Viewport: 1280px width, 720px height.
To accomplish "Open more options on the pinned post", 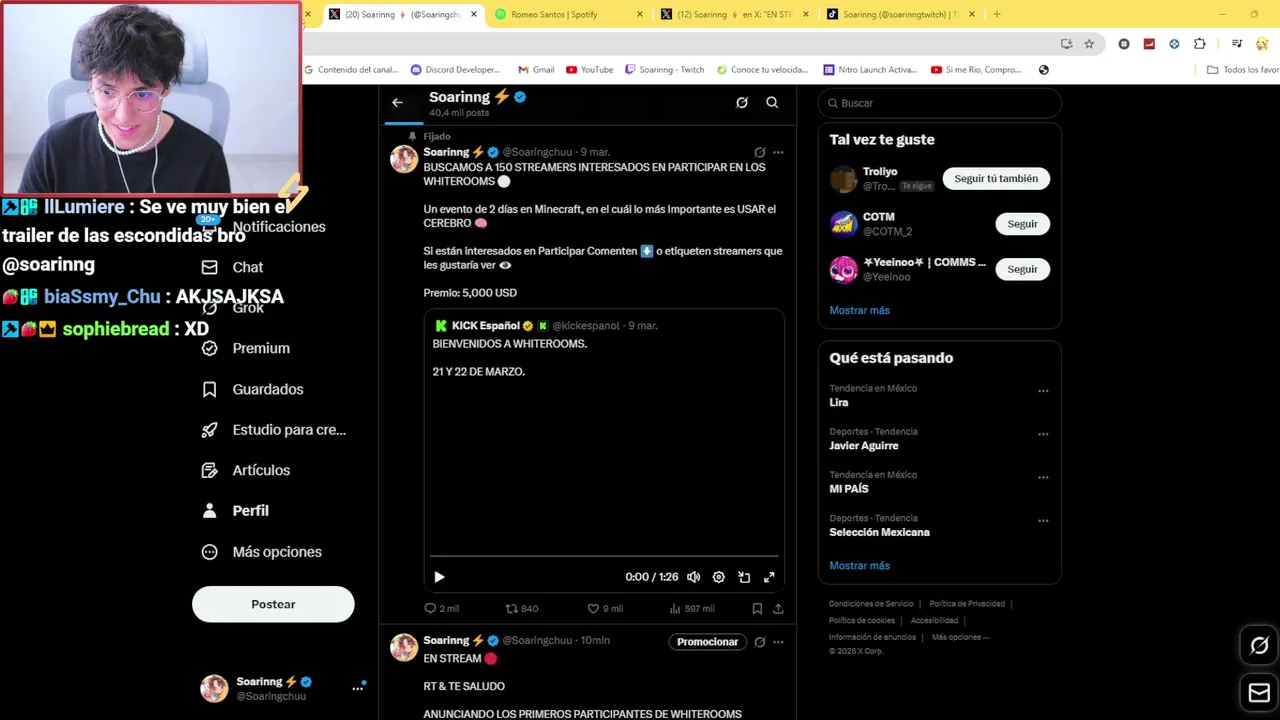I will click(778, 153).
